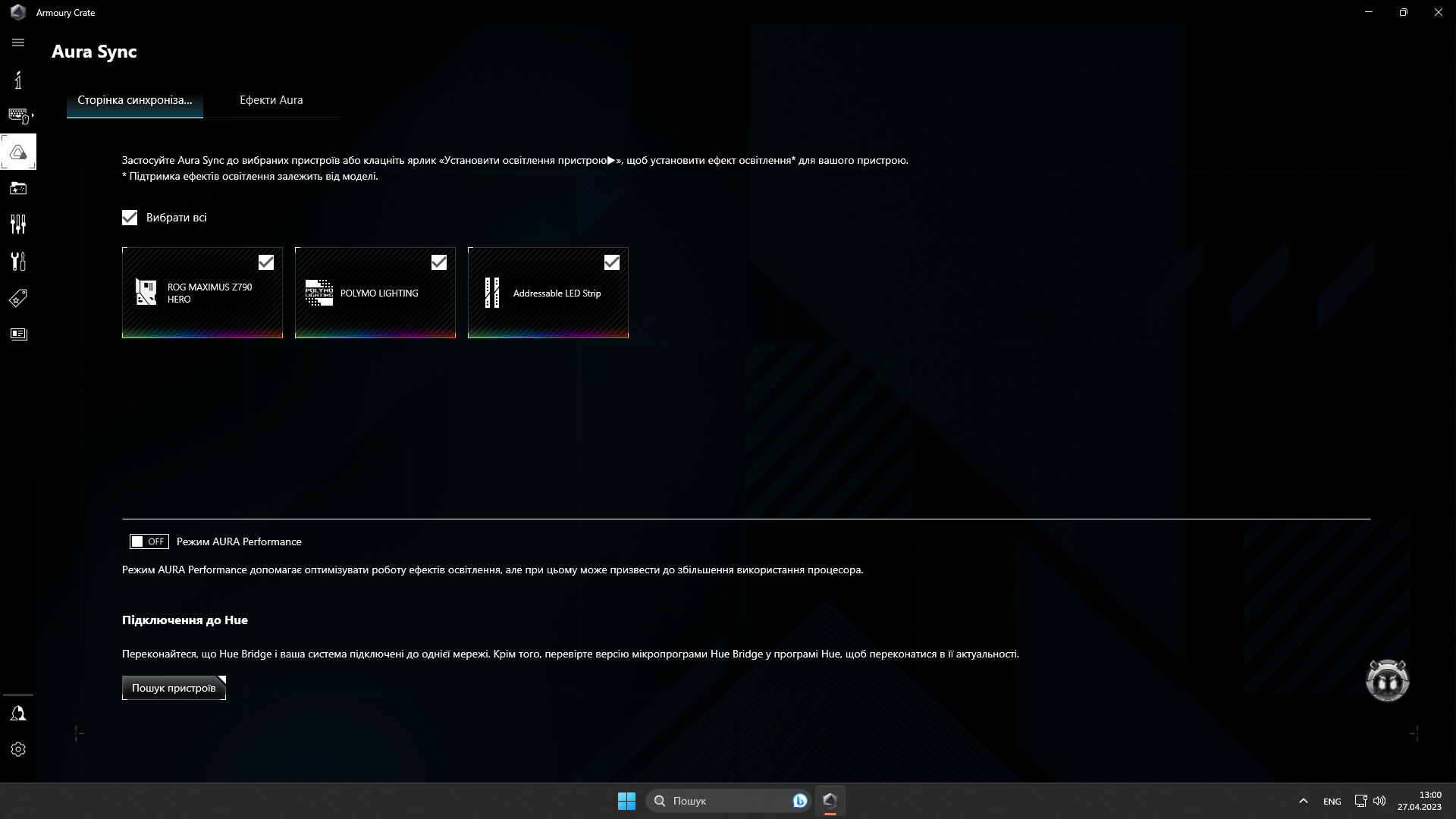The image size is (1456, 819).
Task: Select the Aura Sync sidebar icon
Action: [x=18, y=152]
